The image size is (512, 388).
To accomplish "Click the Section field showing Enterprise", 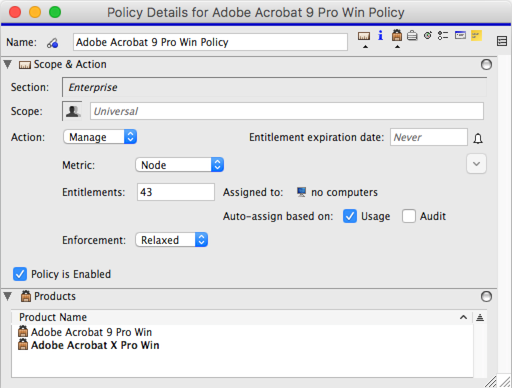I will (274, 87).
